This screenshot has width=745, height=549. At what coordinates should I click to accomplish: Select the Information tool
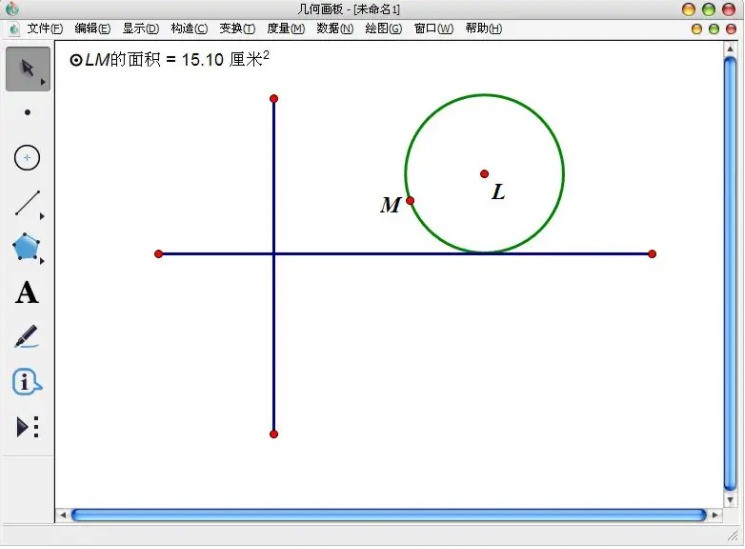(27, 382)
